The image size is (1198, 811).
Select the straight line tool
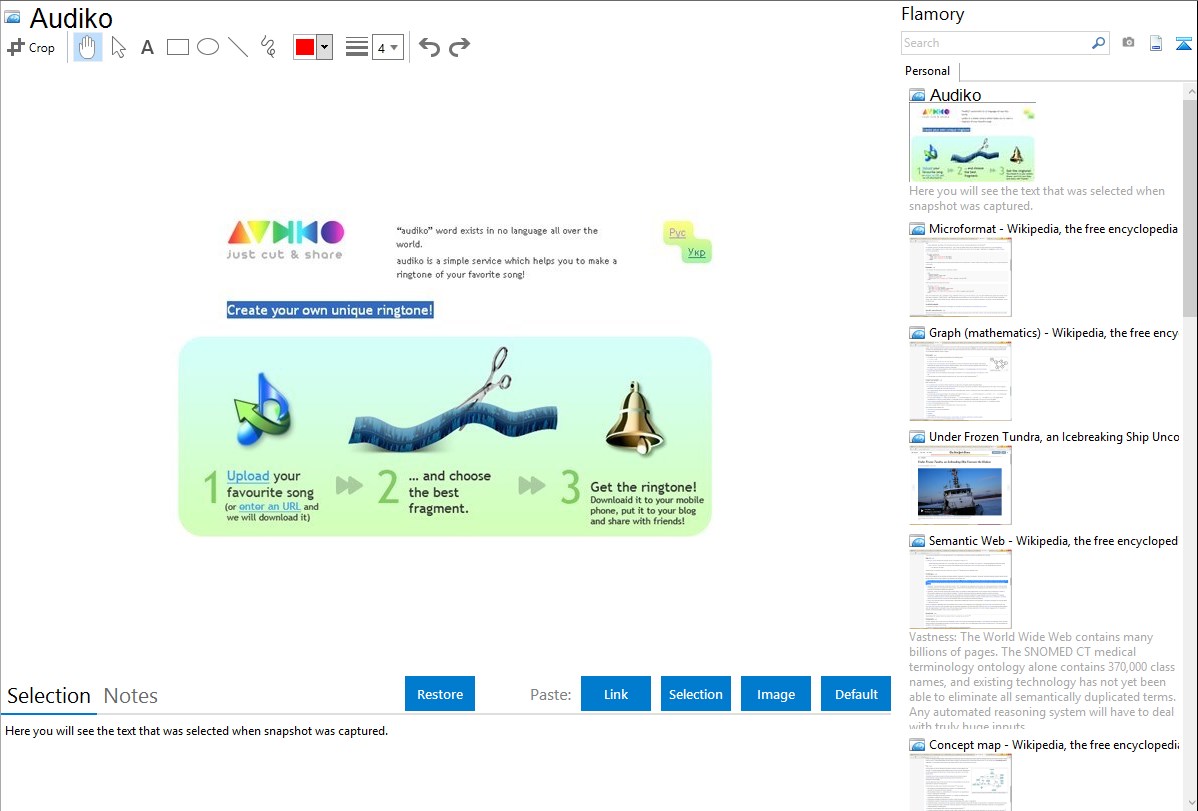(238, 47)
